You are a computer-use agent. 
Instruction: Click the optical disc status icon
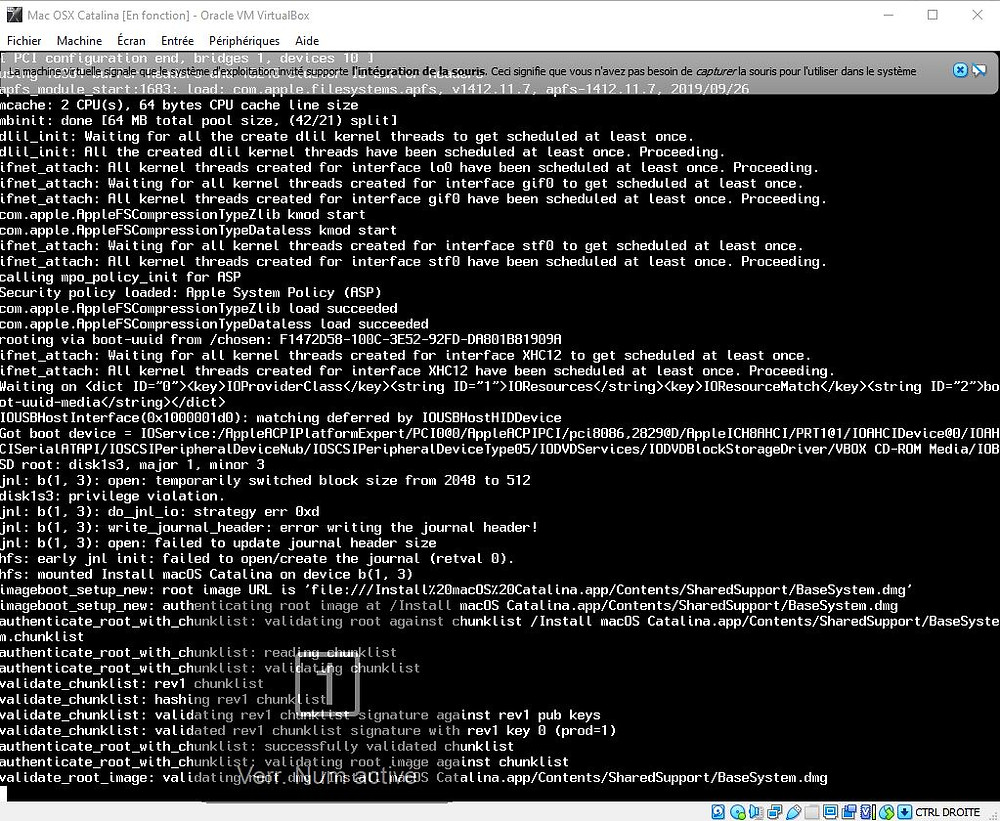coord(738,812)
